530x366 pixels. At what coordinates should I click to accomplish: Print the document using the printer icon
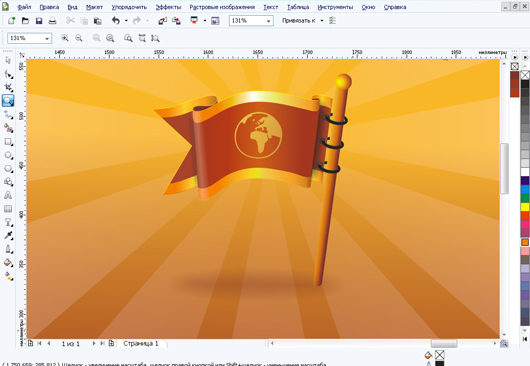(x=52, y=21)
